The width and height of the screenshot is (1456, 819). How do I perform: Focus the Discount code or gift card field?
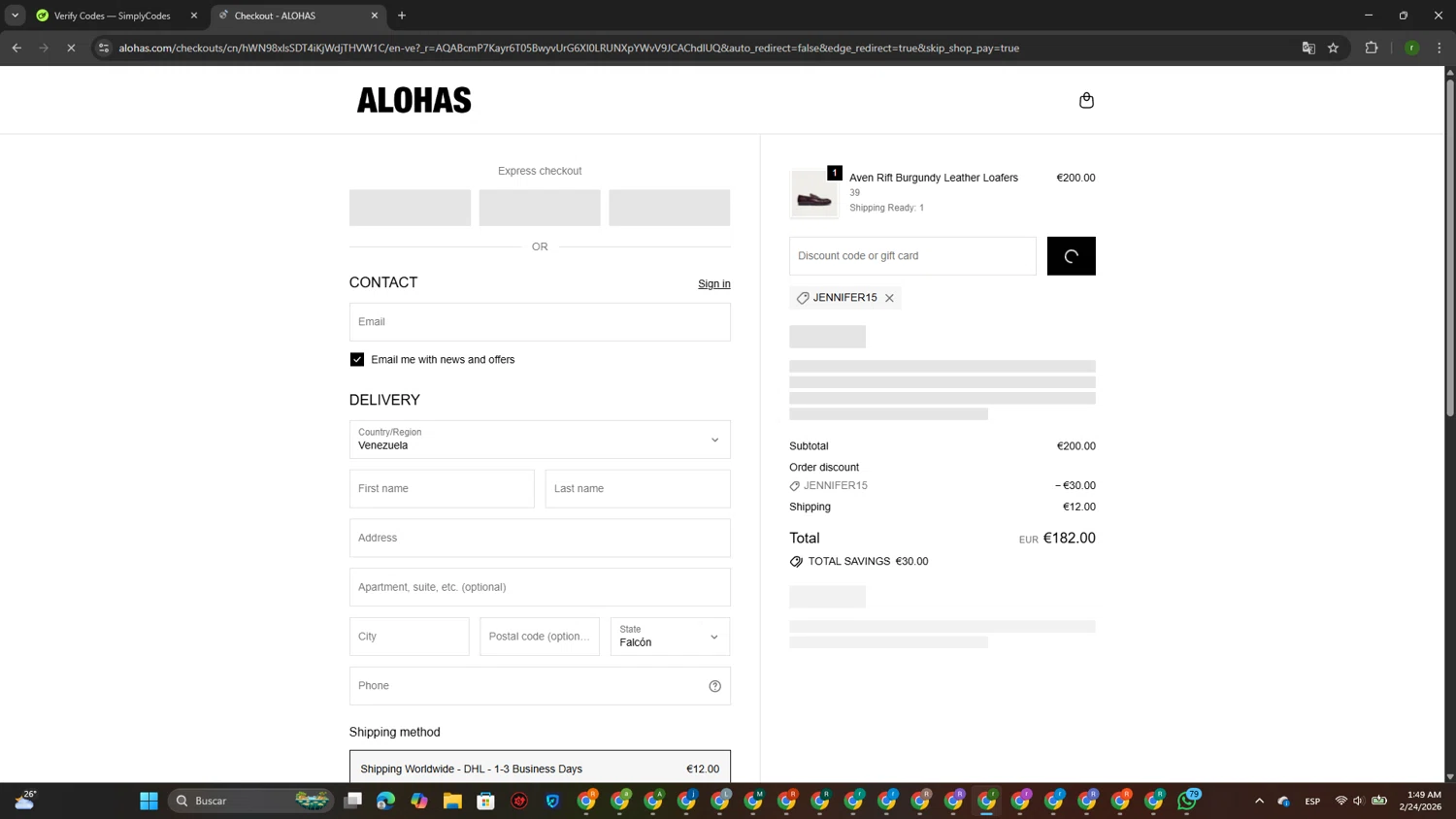pyautogui.click(x=912, y=256)
